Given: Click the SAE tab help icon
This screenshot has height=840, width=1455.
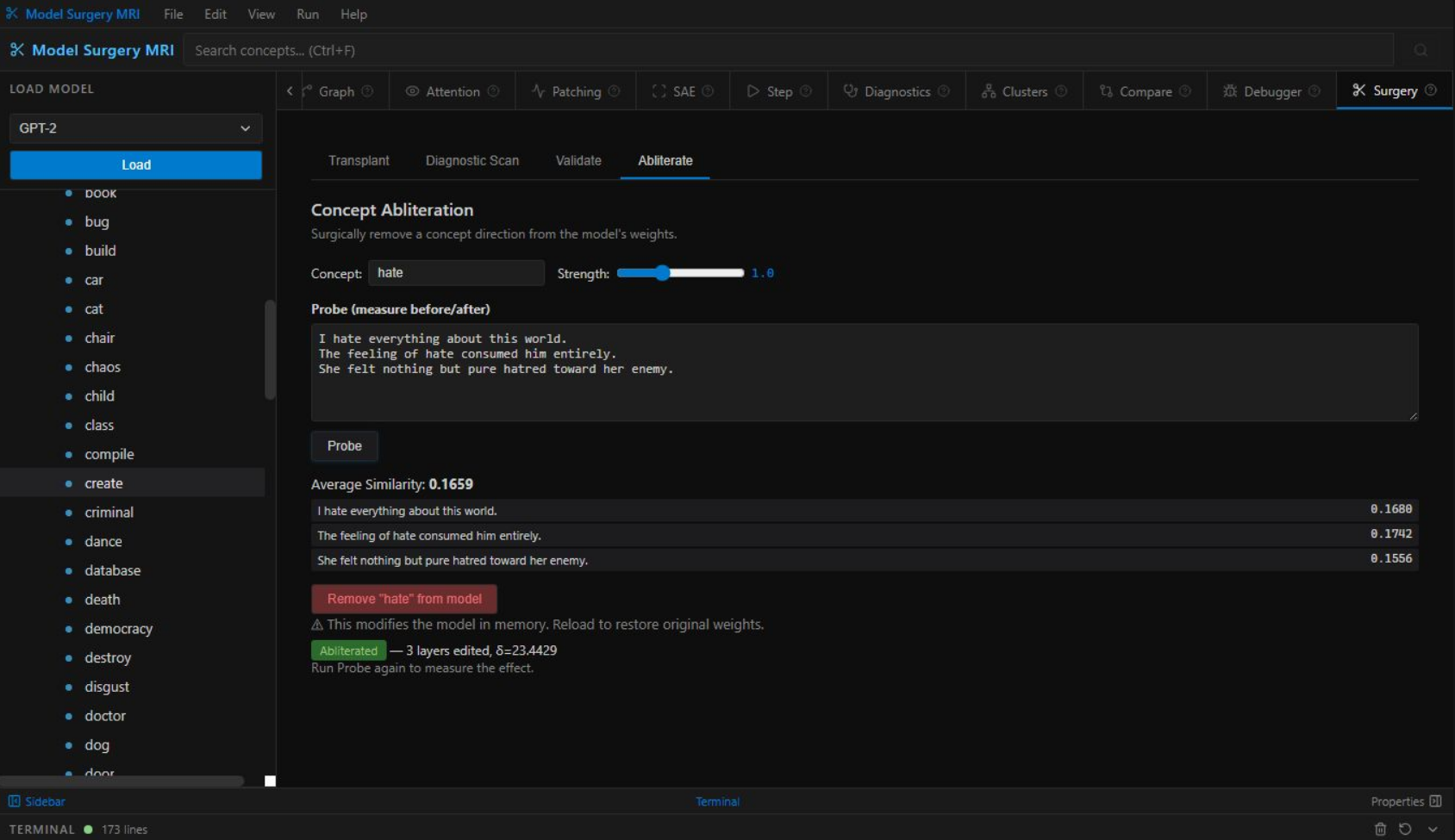Looking at the screenshot, I should coord(708,91).
